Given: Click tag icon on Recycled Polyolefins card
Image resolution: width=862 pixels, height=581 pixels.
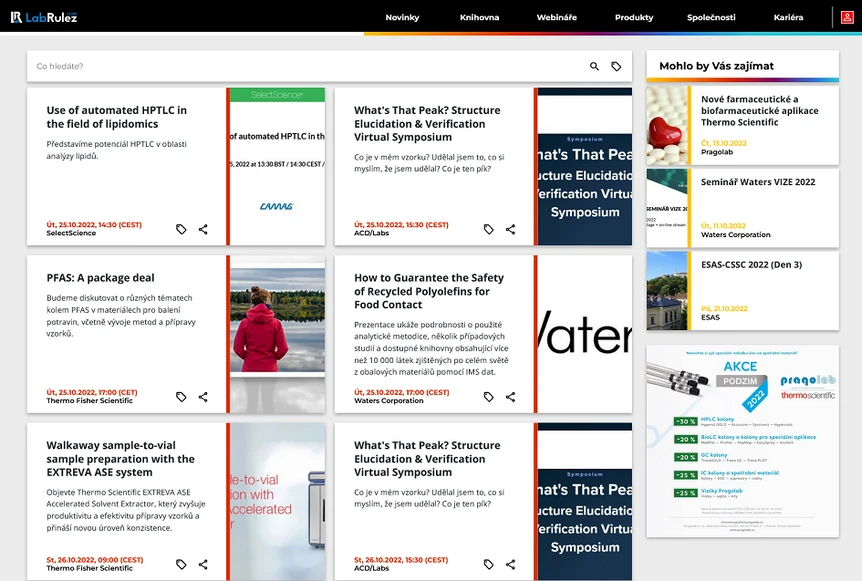Looking at the screenshot, I should pos(488,397).
